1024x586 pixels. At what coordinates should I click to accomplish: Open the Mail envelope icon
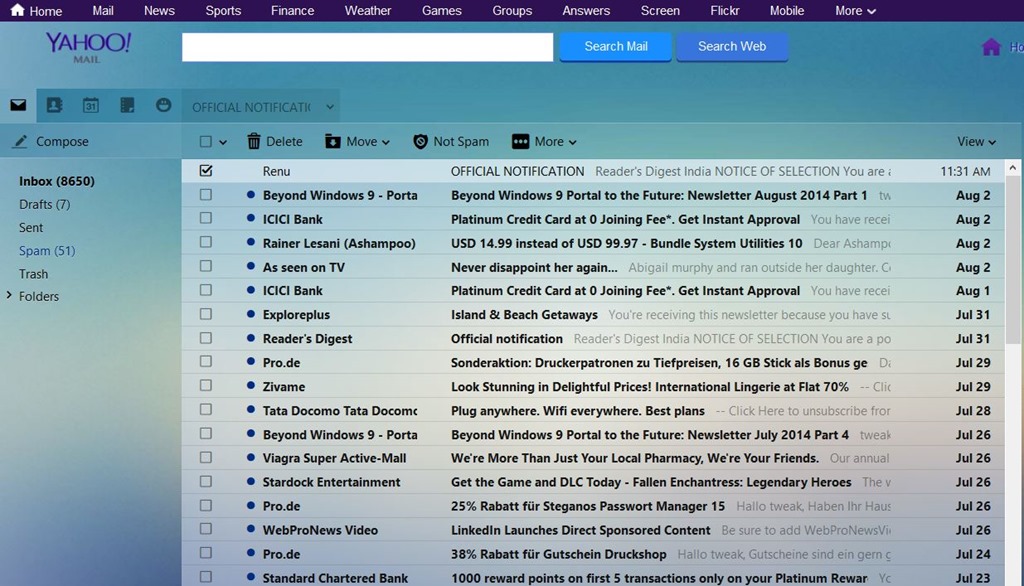(17, 105)
